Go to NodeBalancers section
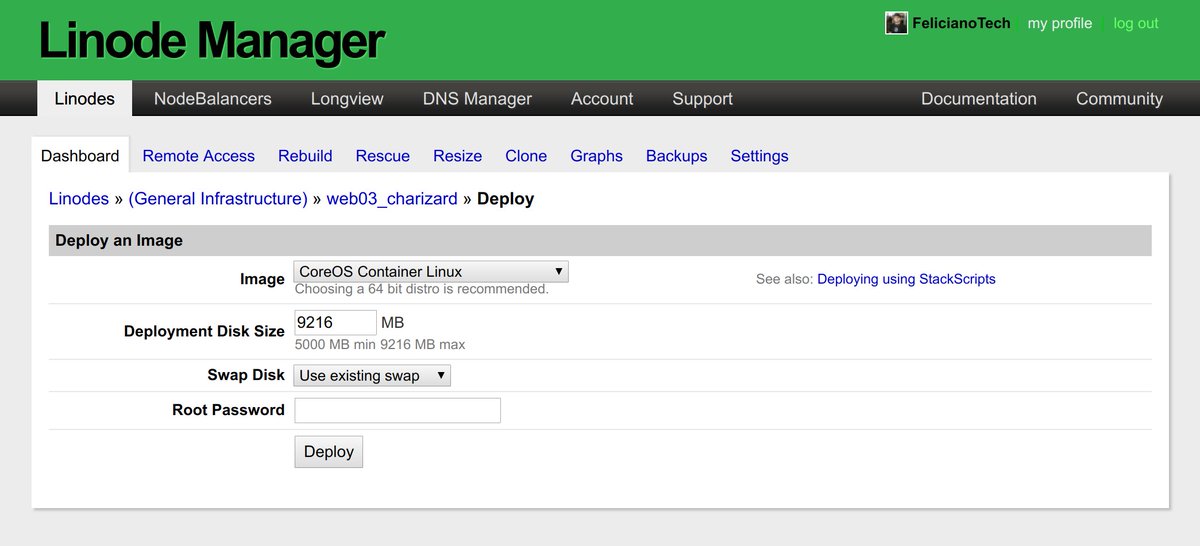Image resolution: width=1200 pixels, height=546 pixels. [x=213, y=98]
